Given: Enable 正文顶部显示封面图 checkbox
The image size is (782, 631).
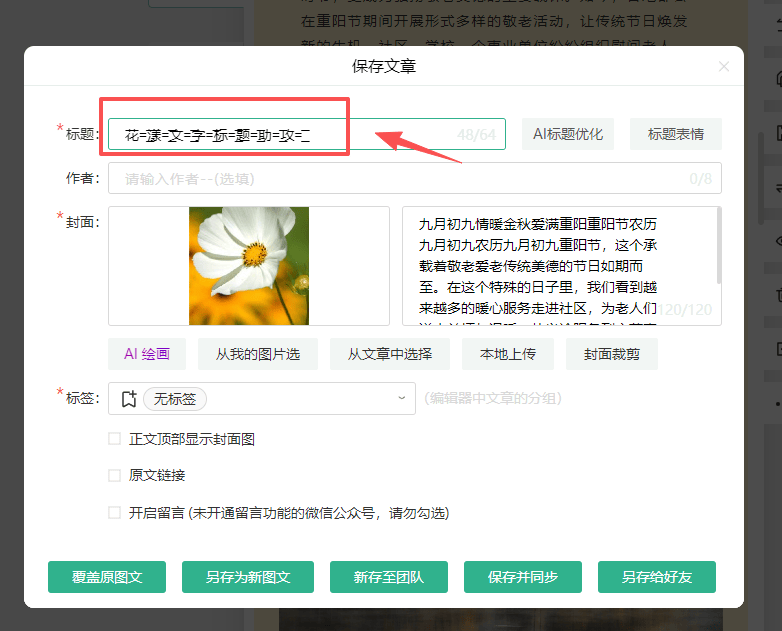Looking at the screenshot, I should 115,439.
